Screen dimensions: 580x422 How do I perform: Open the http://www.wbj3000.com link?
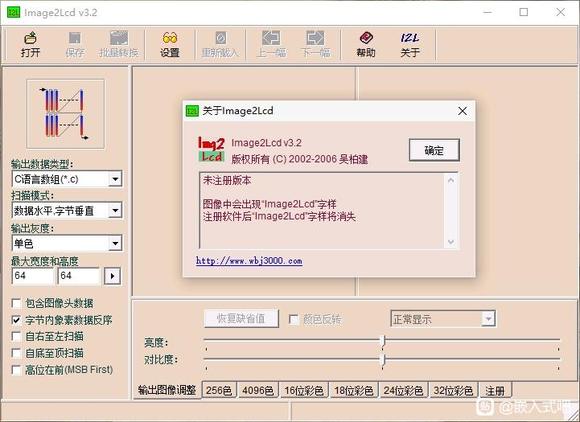(249, 261)
